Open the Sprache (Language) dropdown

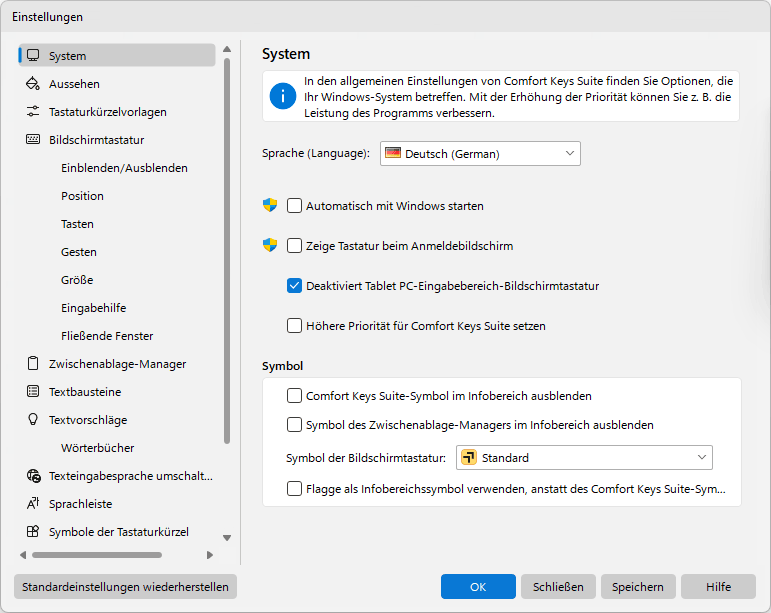coord(480,153)
